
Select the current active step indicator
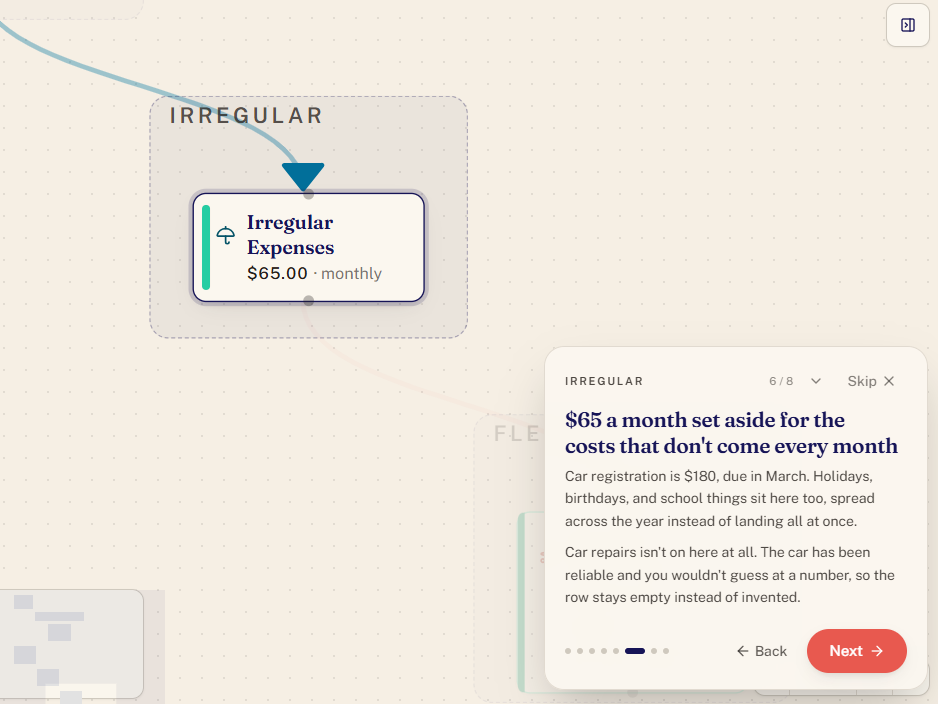(x=635, y=651)
